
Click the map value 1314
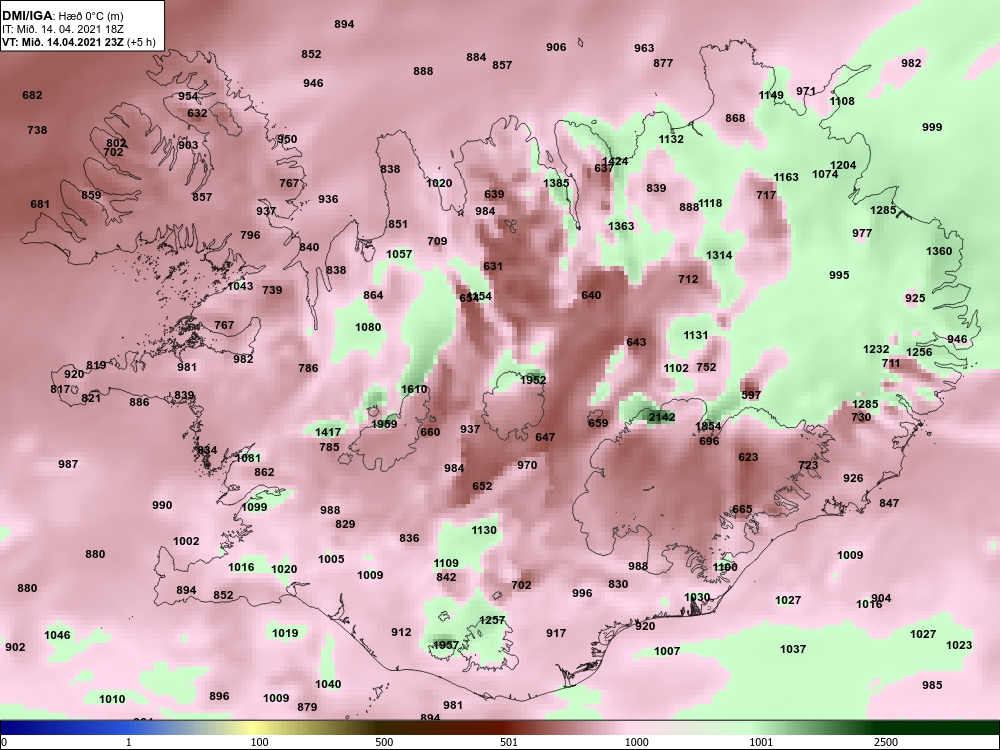(x=719, y=255)
